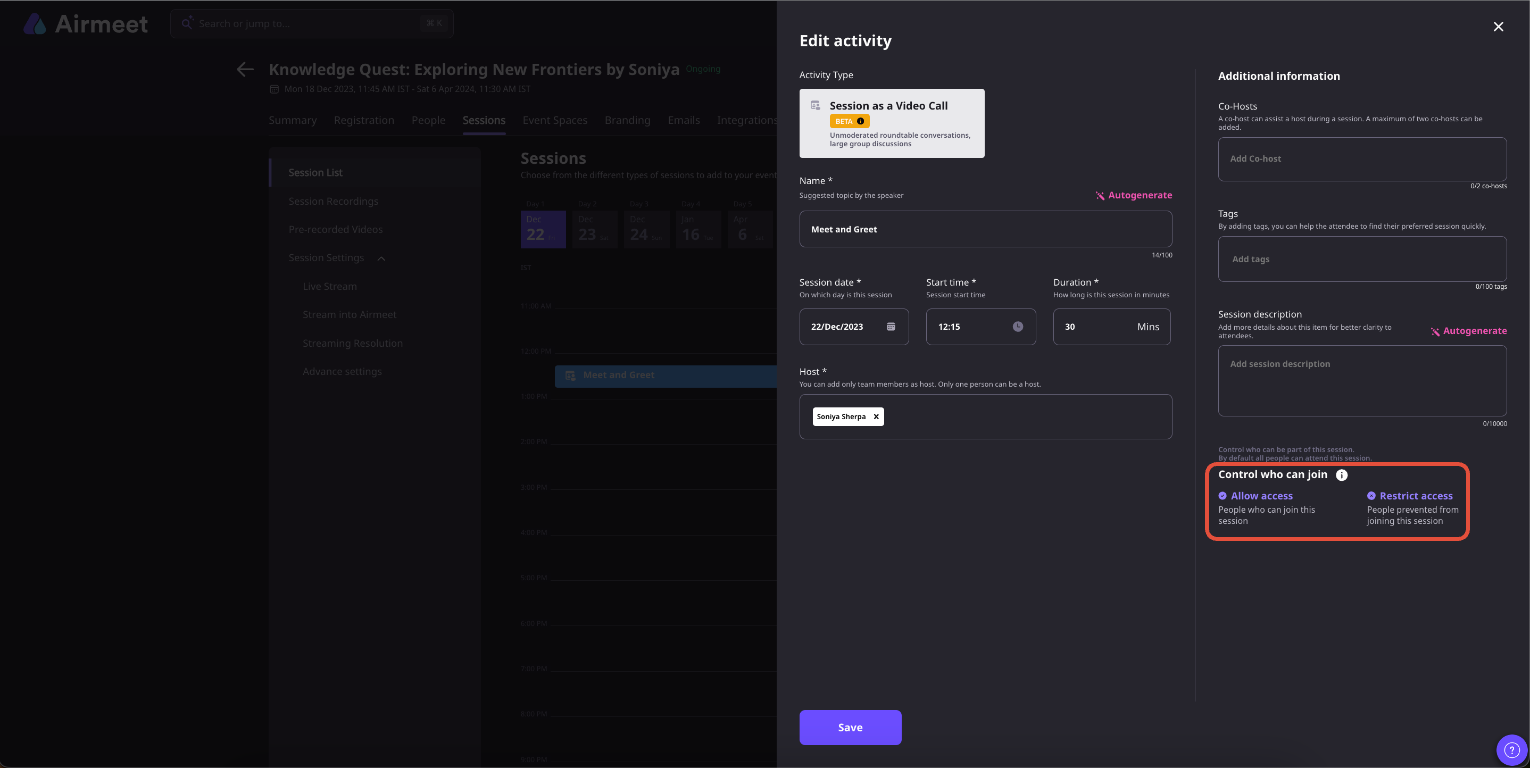Click the Restrict access icon
The width and height of the screenshot is (1530, 768).
coord(1371,496)
